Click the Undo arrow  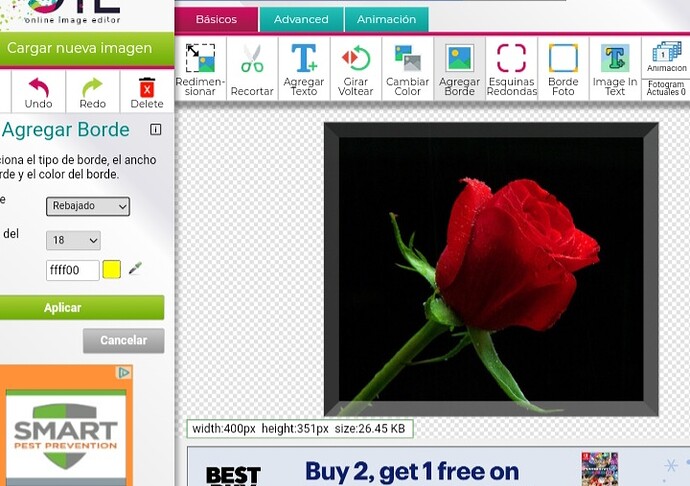38,91
